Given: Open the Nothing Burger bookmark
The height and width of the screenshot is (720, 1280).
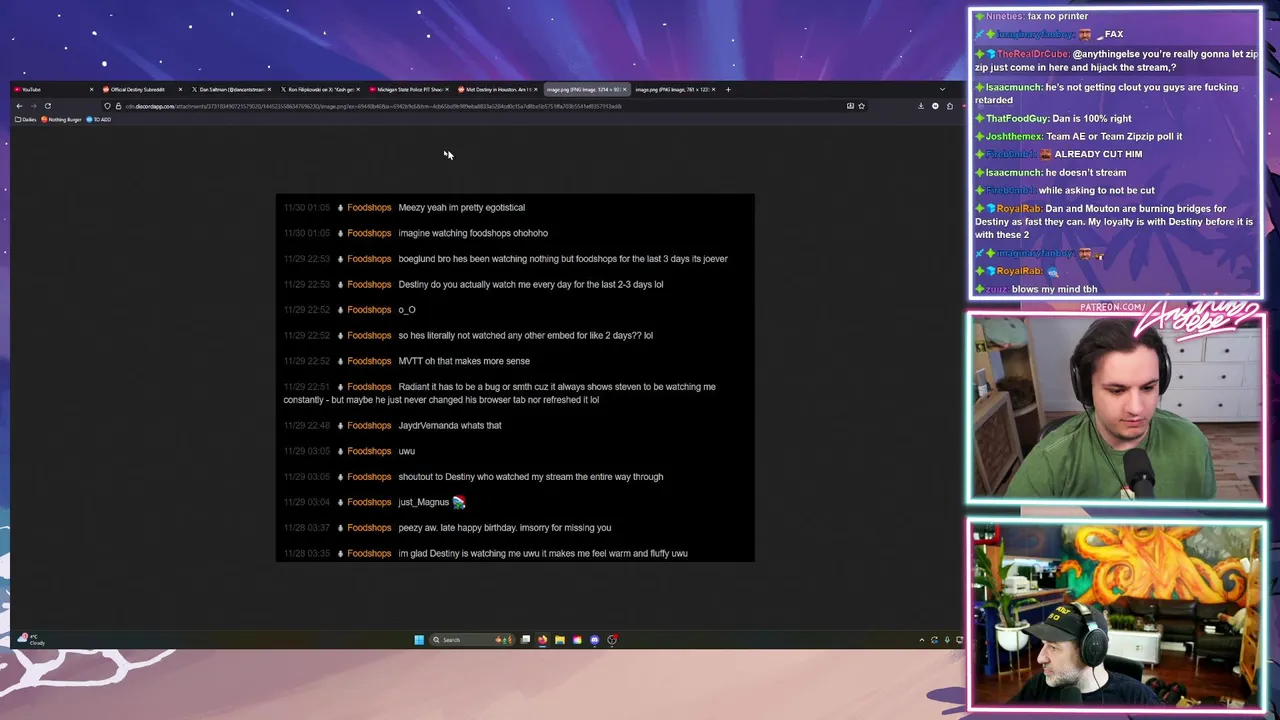Looking at the screenshot, I should click(x=62, y=120).
